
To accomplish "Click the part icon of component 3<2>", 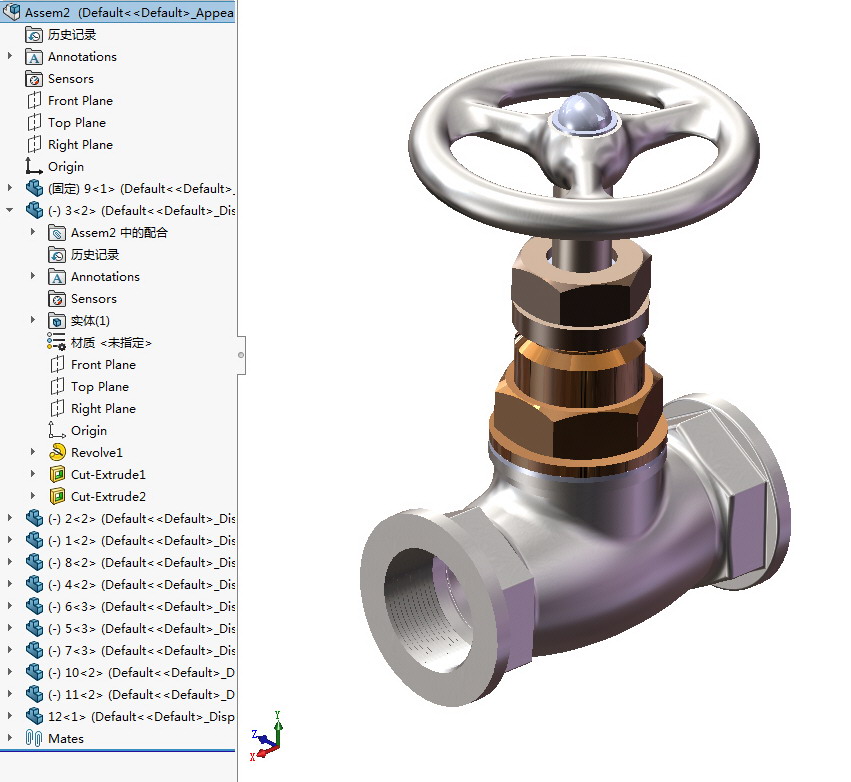I will (34, 211).
